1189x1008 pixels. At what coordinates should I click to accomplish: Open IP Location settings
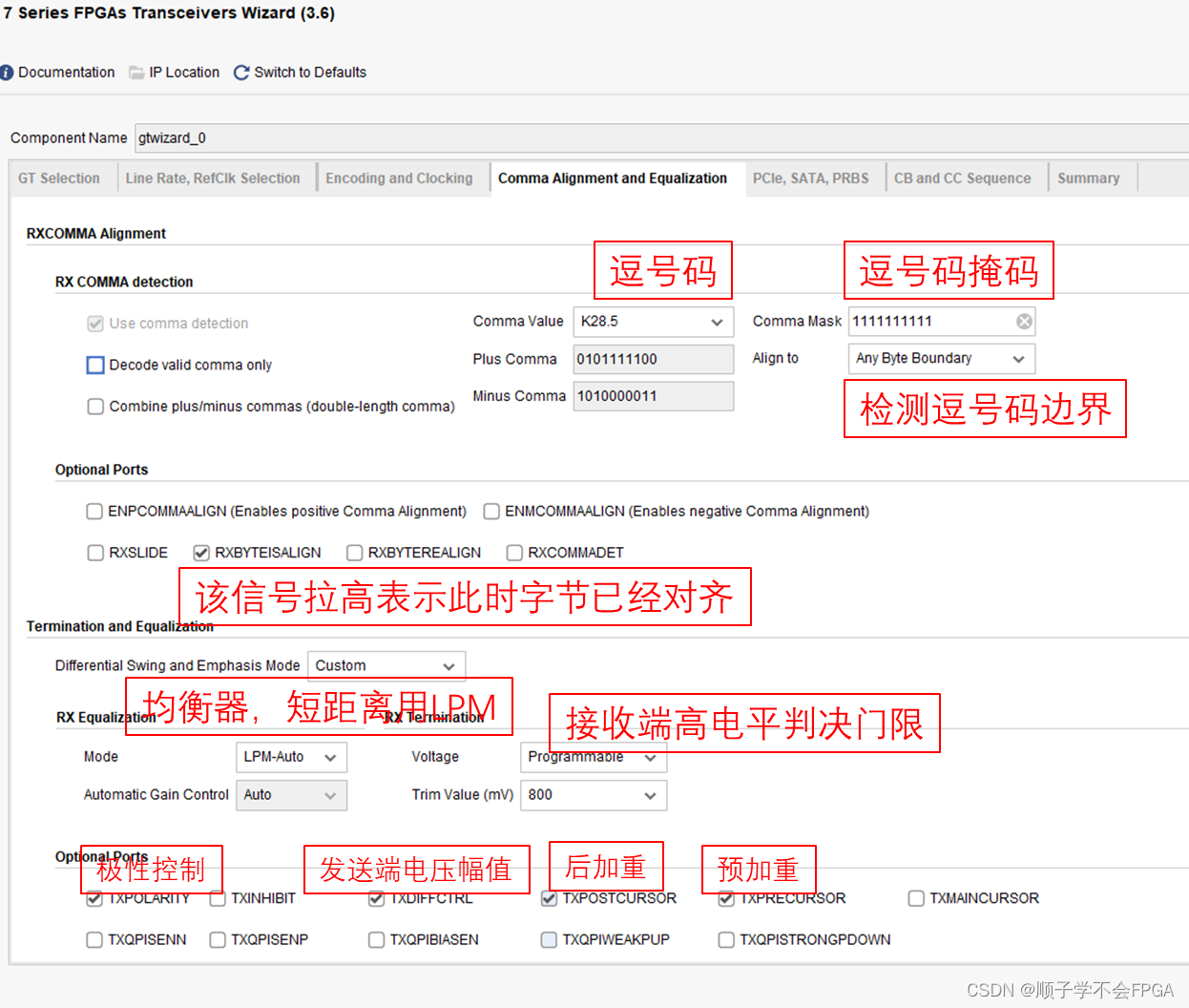tap(184, 73)
